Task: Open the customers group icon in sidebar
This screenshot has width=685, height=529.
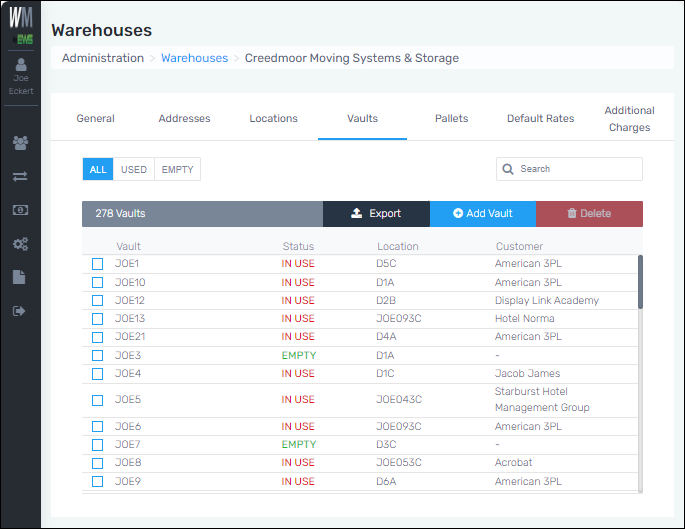Action: click(x=21, y=142)
